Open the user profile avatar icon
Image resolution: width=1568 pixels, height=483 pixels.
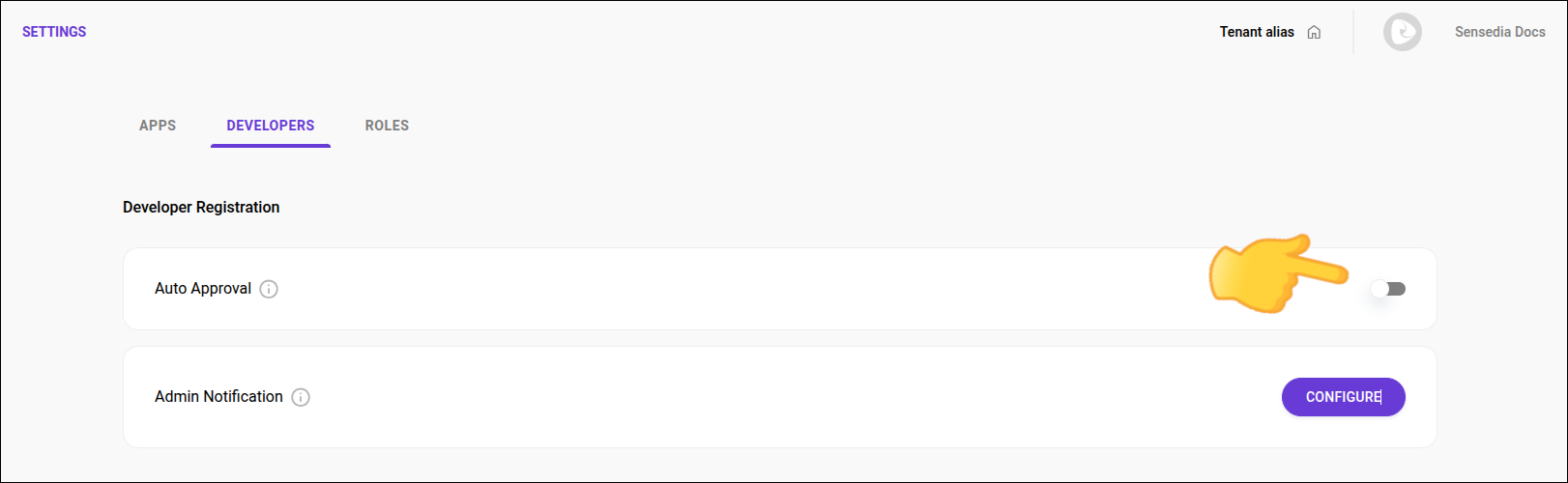1402,32
